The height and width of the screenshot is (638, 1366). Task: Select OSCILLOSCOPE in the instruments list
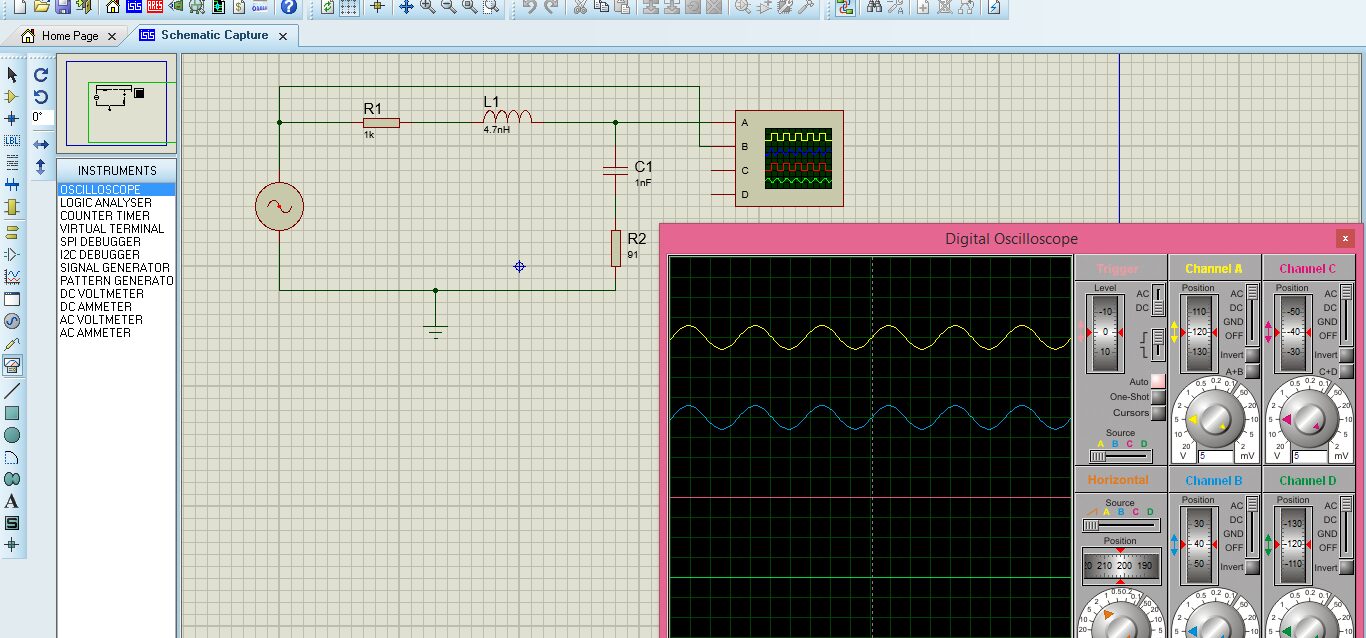(116, 190)
